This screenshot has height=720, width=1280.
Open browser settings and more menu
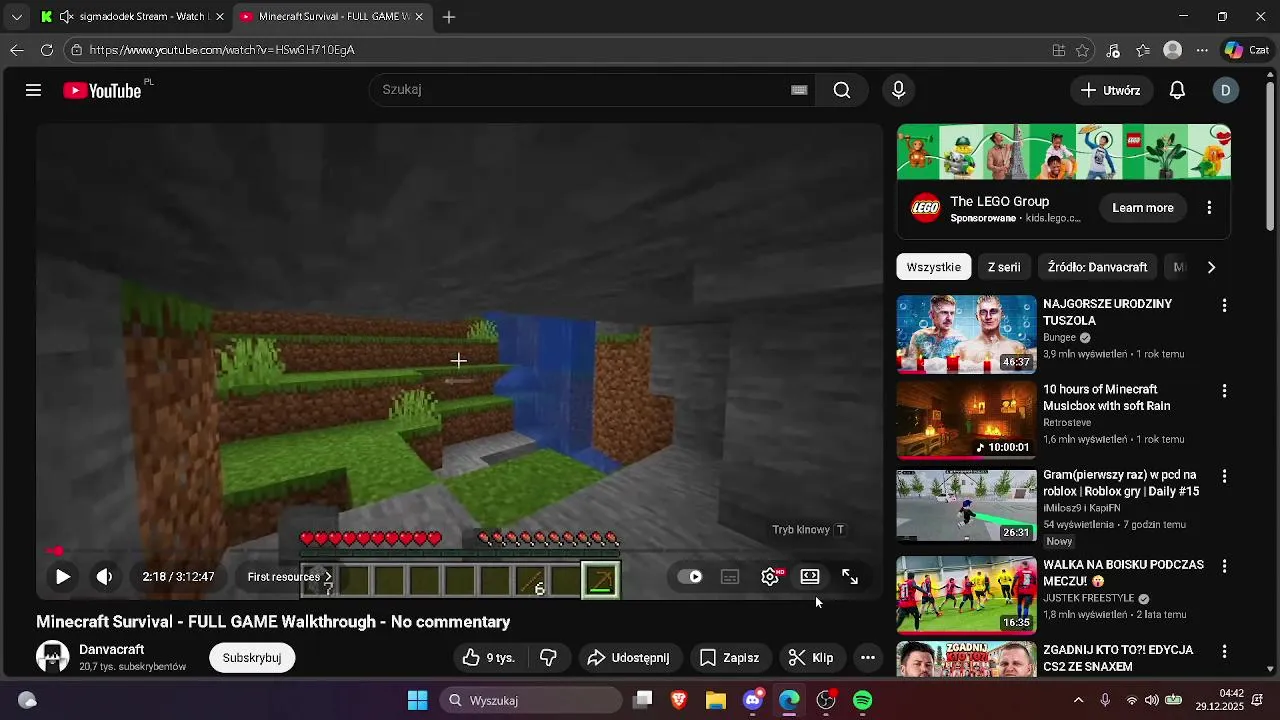click(1202, 50)
